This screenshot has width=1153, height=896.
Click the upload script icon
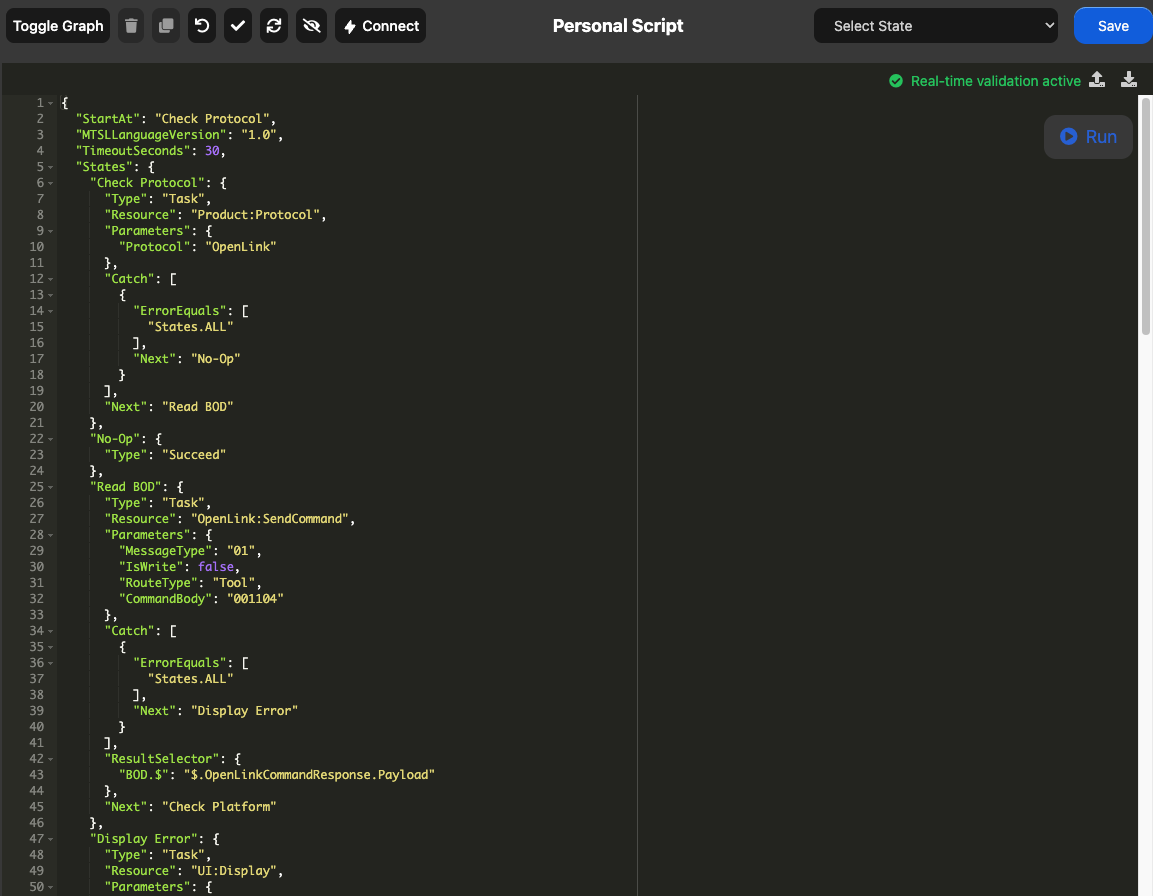pyautogui.click(x=1097, y=79)
